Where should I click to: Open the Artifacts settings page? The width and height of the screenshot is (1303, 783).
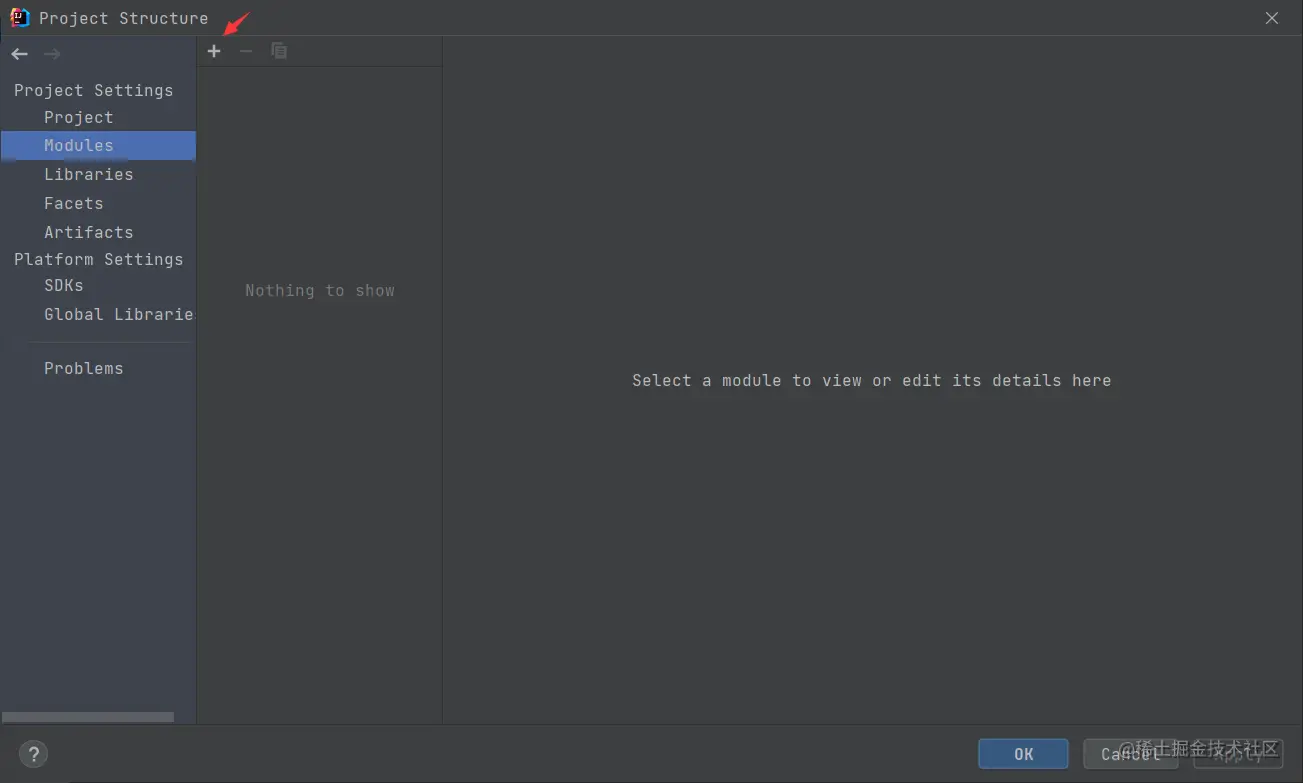click(x=88, y=232)
